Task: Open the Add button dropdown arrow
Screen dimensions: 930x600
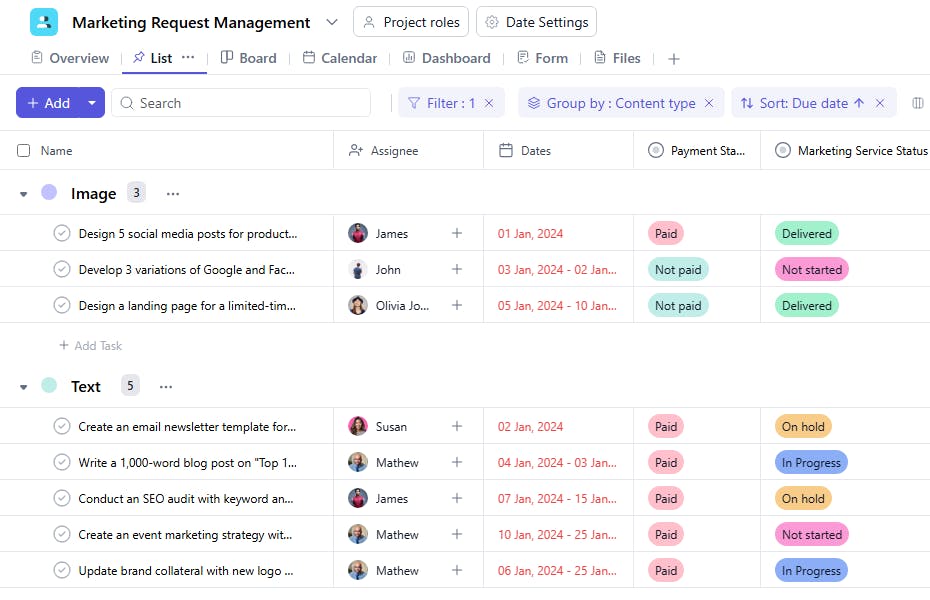Action: click(x=92, y=103)
